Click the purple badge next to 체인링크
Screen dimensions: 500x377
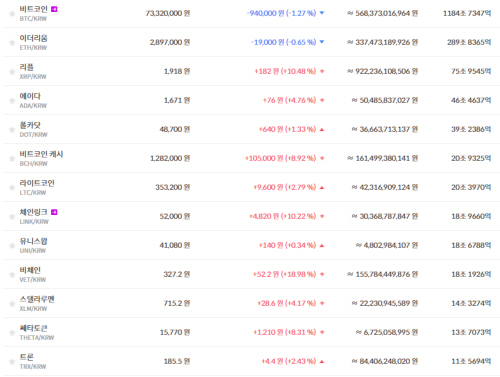[54, 212]
